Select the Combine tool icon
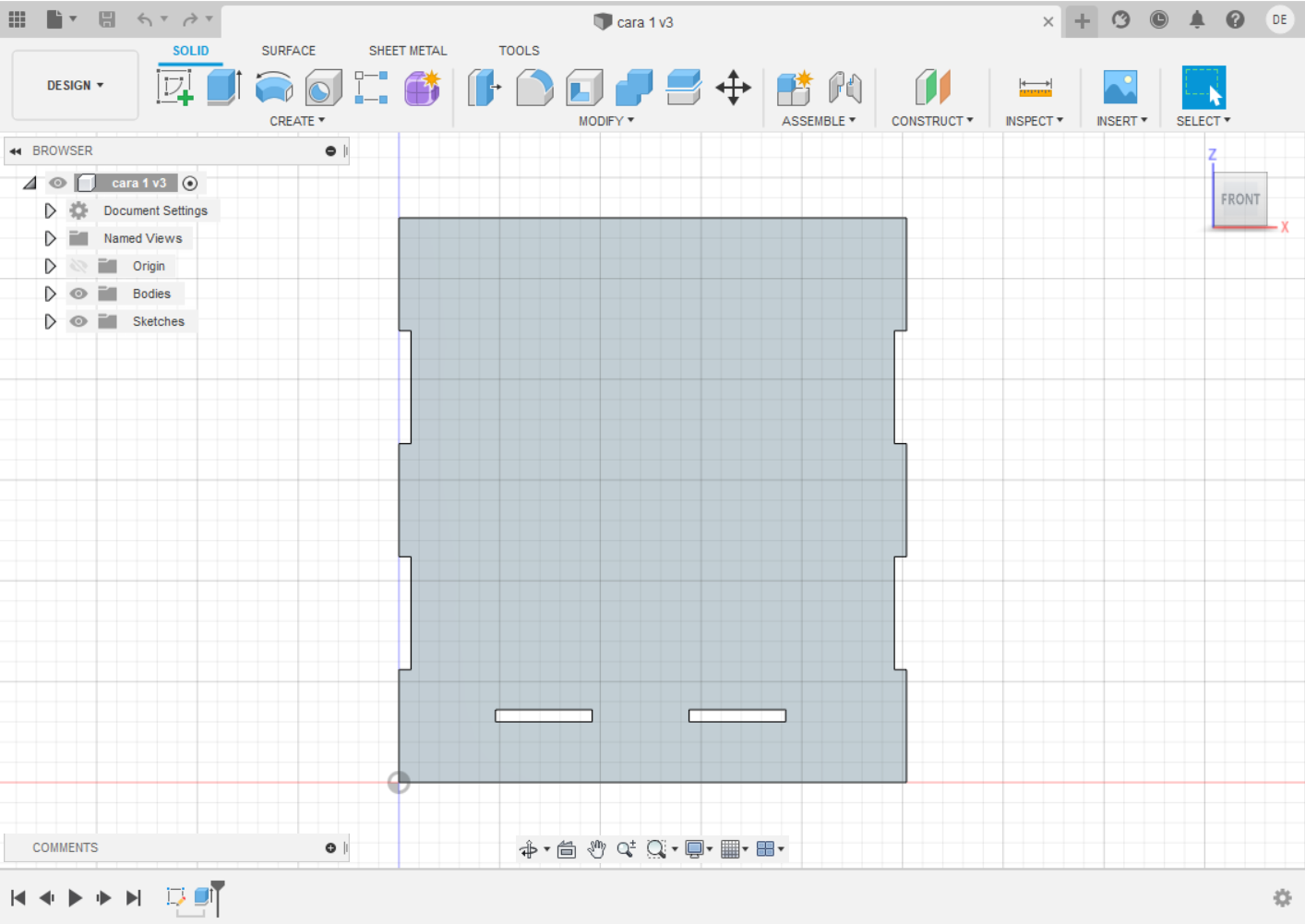The image size is (1305, 924). pos(633,88)
